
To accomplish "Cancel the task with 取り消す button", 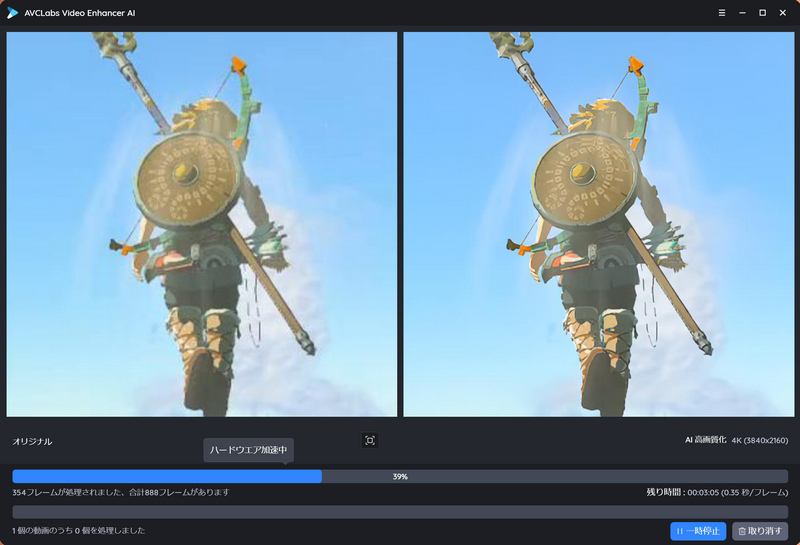I will [760, 531].
